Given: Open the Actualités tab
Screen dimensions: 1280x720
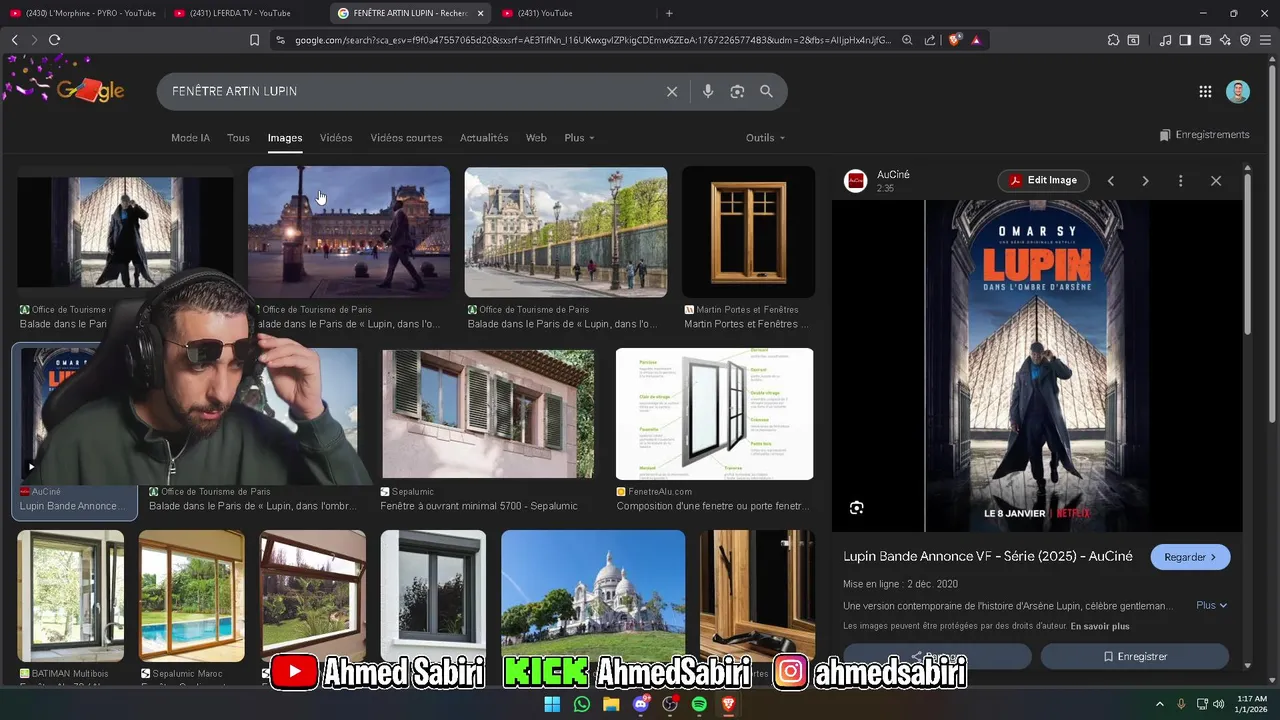Looking at the screenshot, I should (x=484, y=138).
